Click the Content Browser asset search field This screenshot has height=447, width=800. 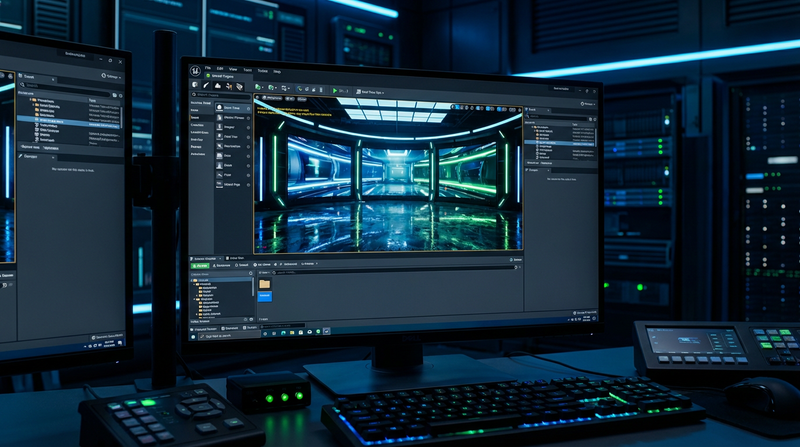pos(393,272)
